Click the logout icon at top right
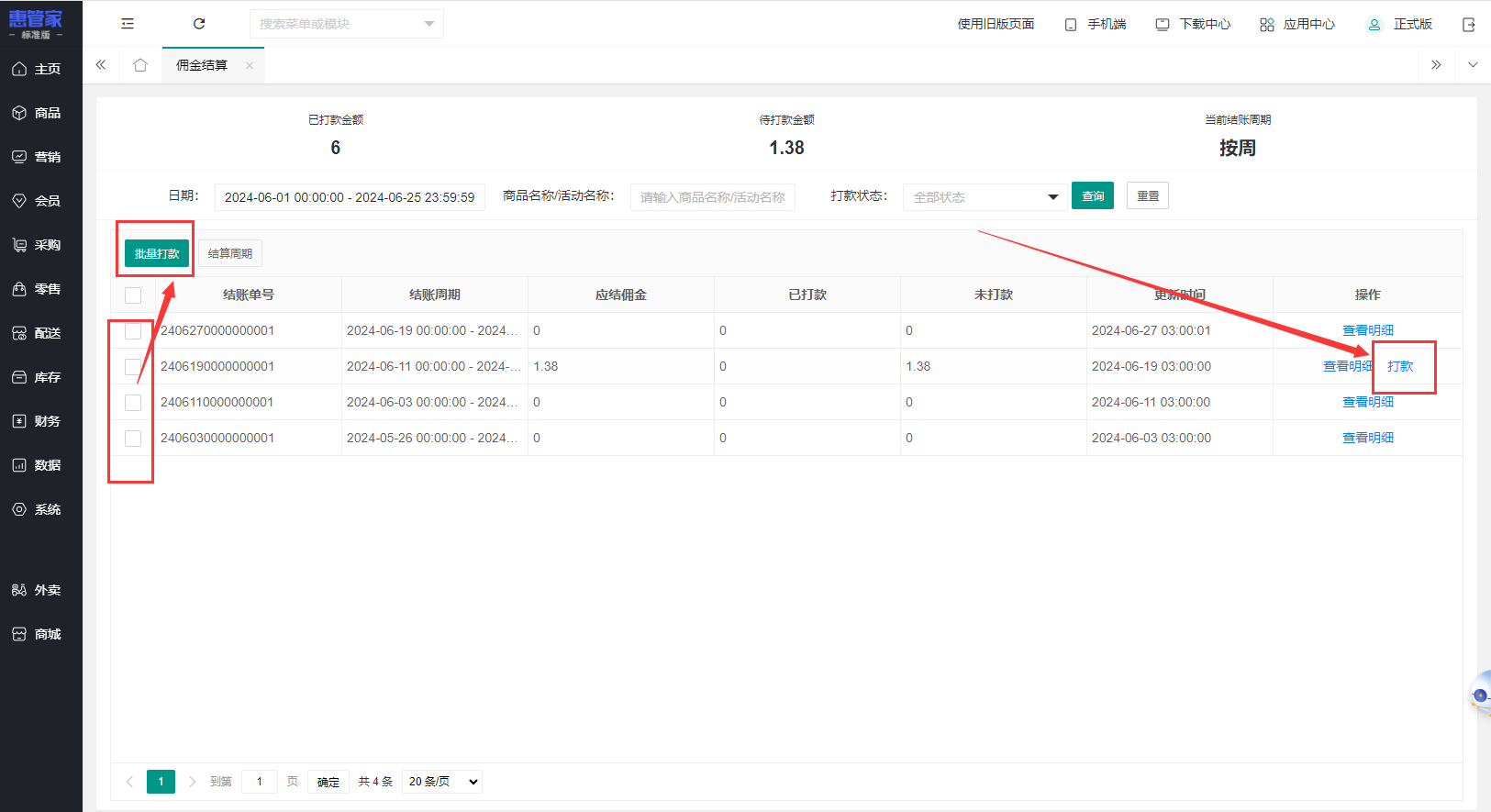Screen dimensions: 1491x812 coord(1469,25)
